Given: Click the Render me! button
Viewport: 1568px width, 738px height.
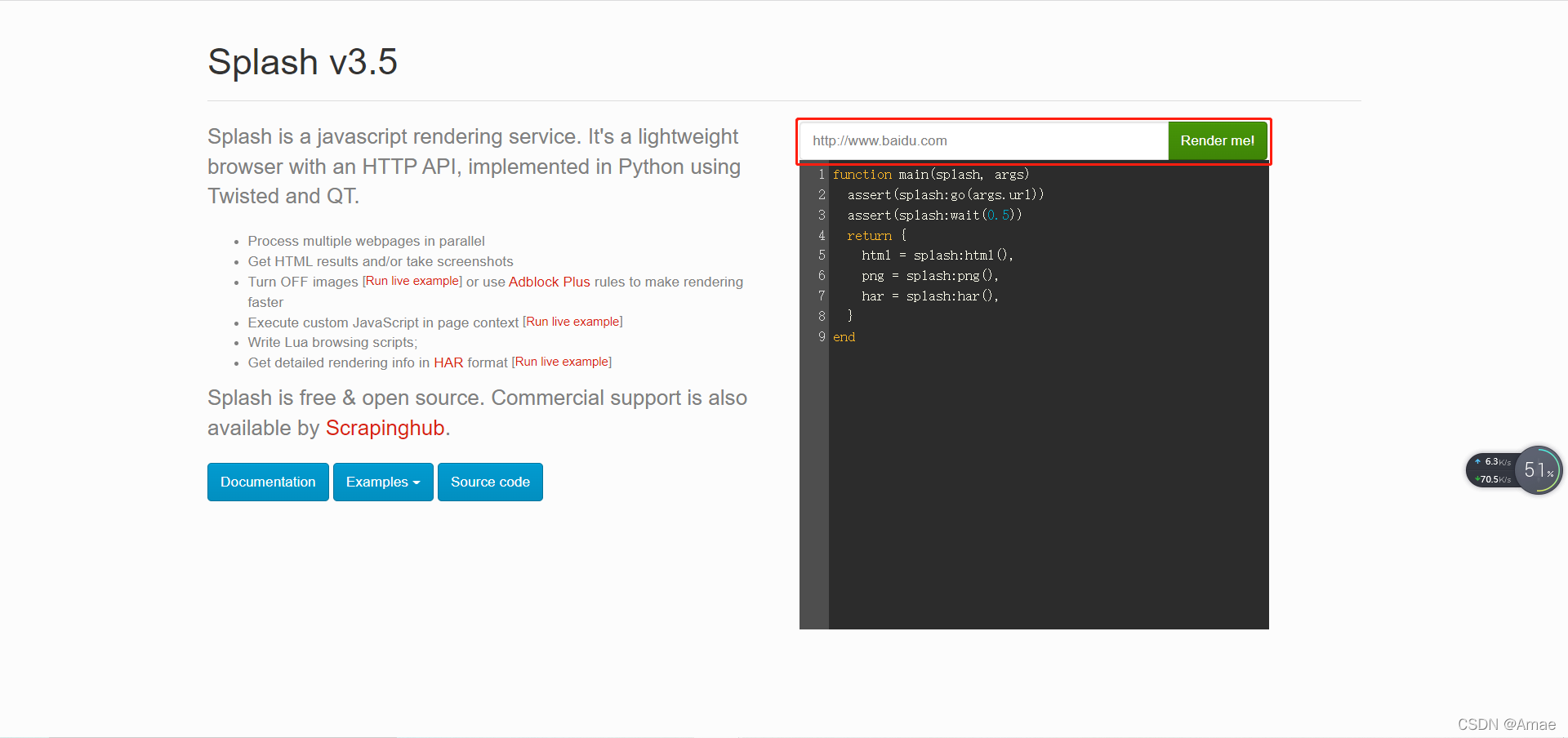Looking at the screenshot, I should coord(1217,140).
